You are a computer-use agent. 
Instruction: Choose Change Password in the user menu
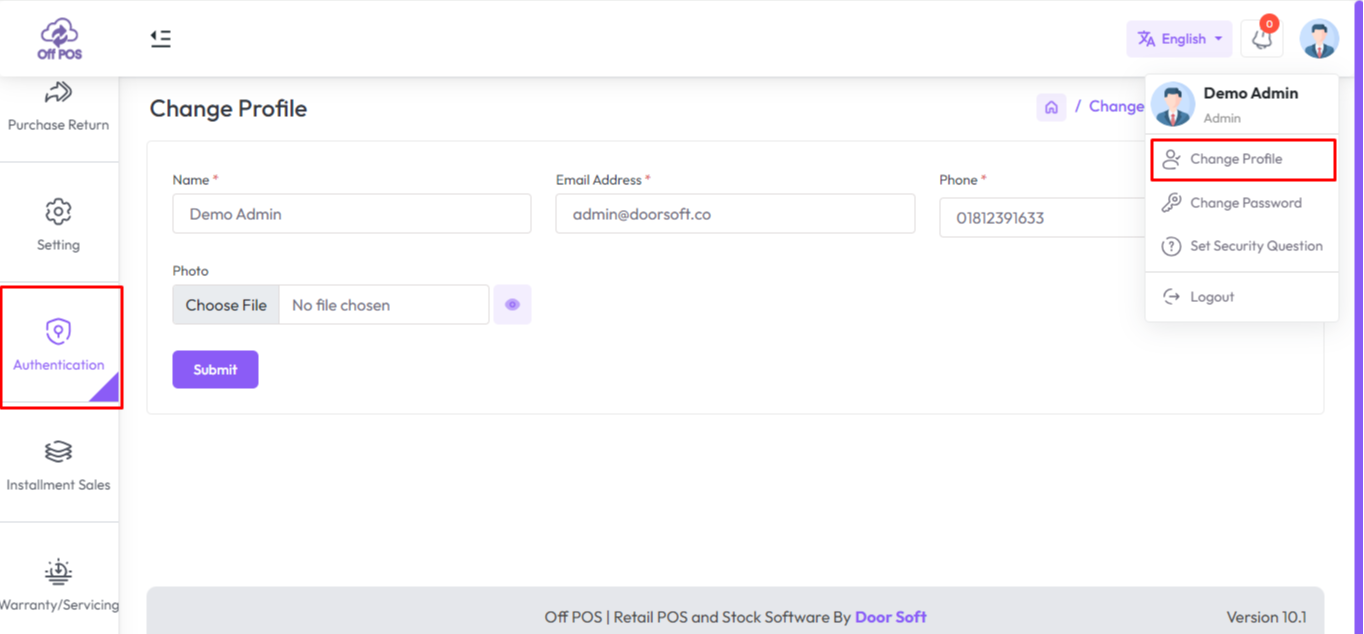click(1245, 203)
